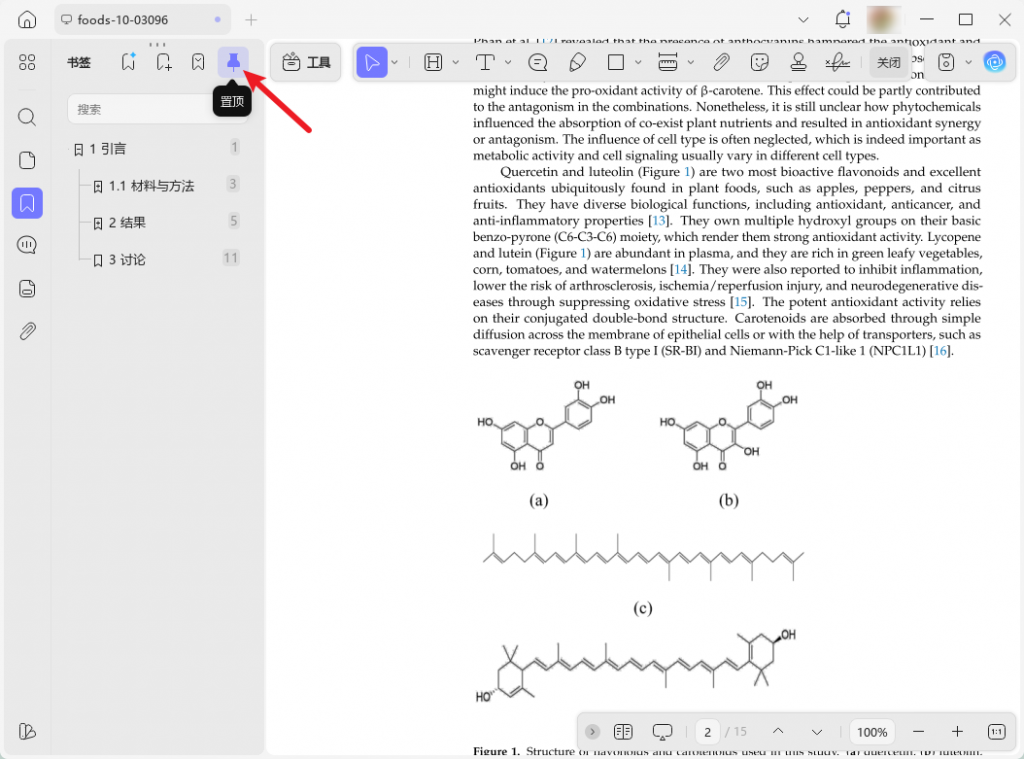The height and width of the screenshot is (759, 1024).
Task: Click the 关闭 button in toolbar
Action: point(888,62)
